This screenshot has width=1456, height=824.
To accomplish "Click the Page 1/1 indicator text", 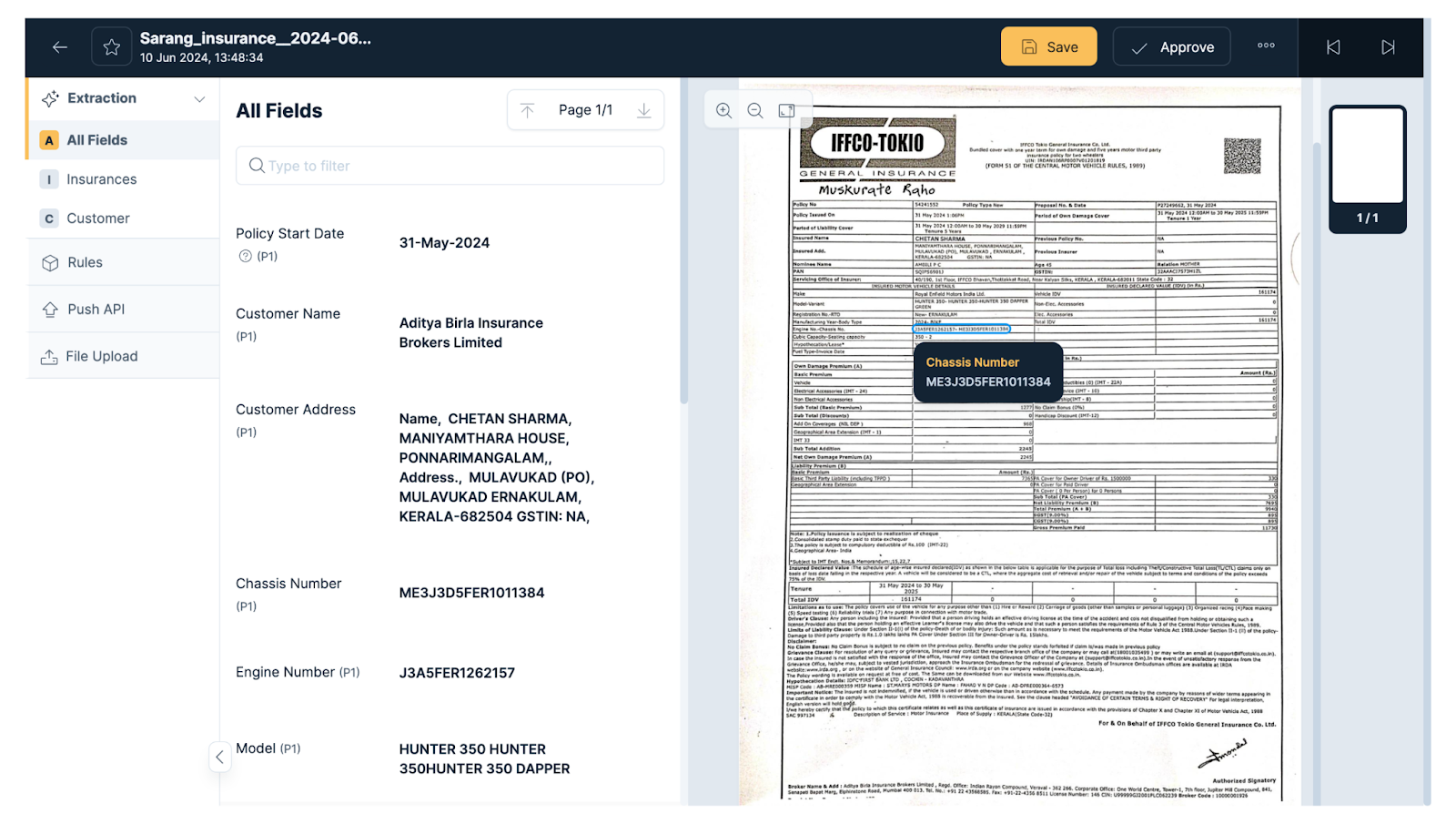I will point(585,110).
